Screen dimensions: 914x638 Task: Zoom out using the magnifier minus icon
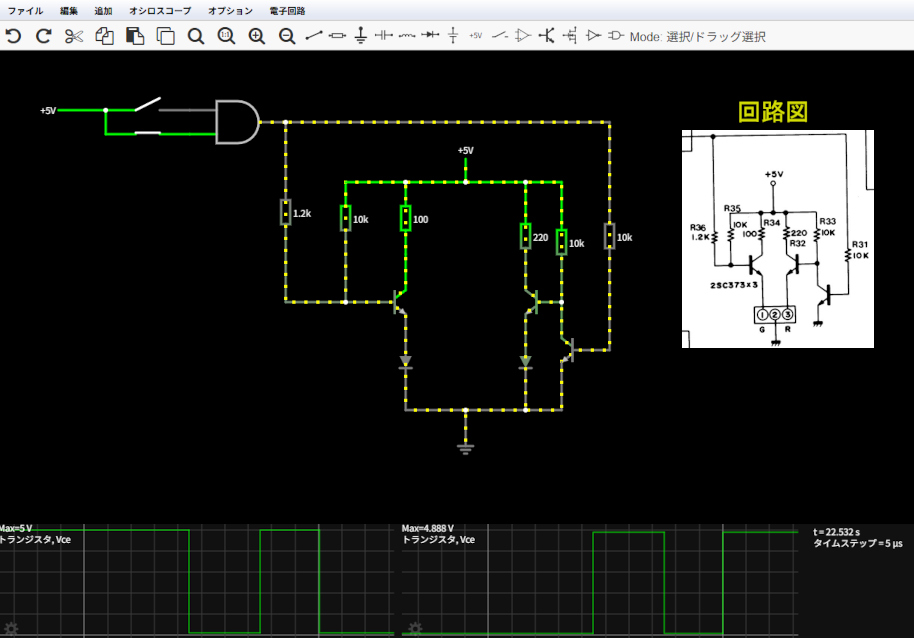287,36
